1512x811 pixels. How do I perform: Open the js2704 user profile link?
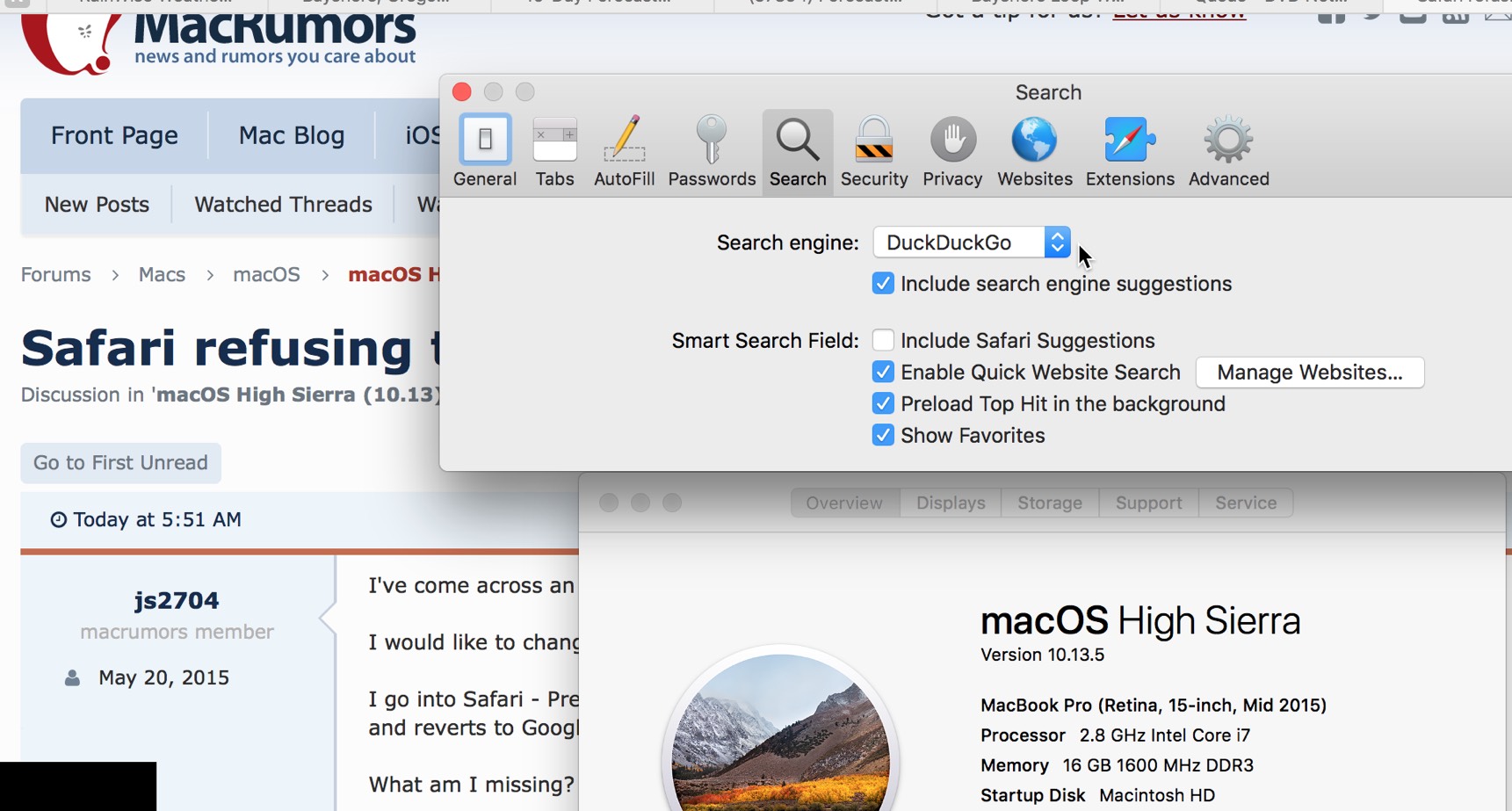pos(177,601)
